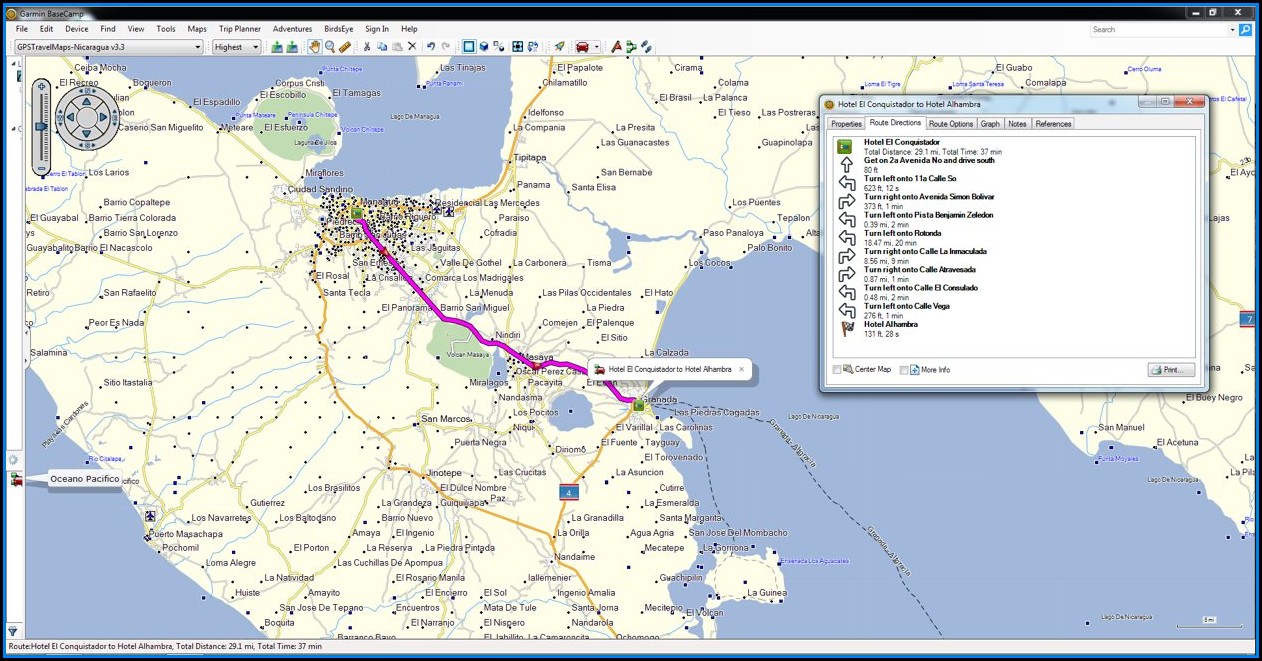Enable the Center Map checkbox
The image size is (1262, 661).
[838, 370]
